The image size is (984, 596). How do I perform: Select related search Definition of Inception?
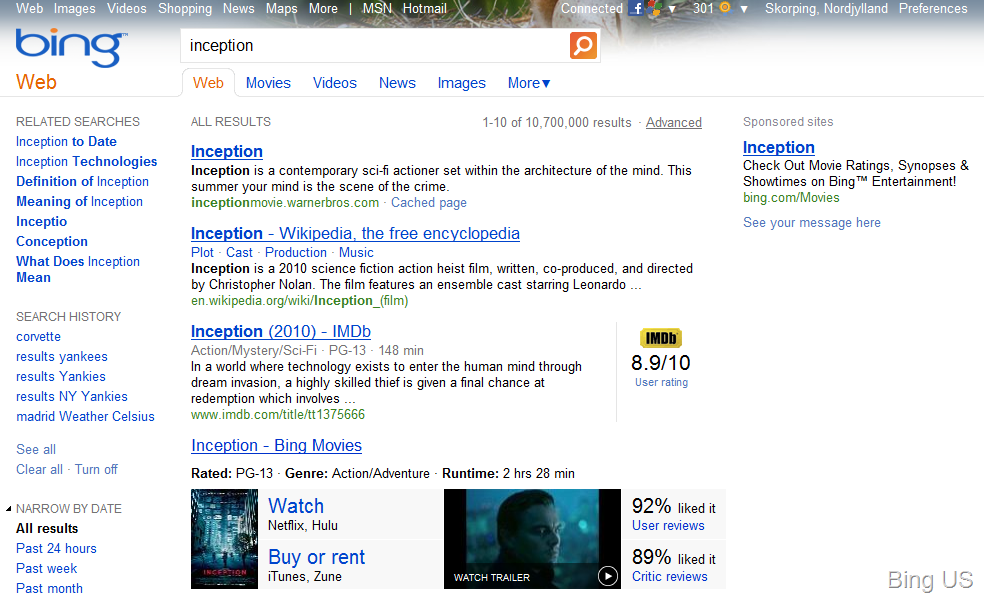tap(82, 182)
